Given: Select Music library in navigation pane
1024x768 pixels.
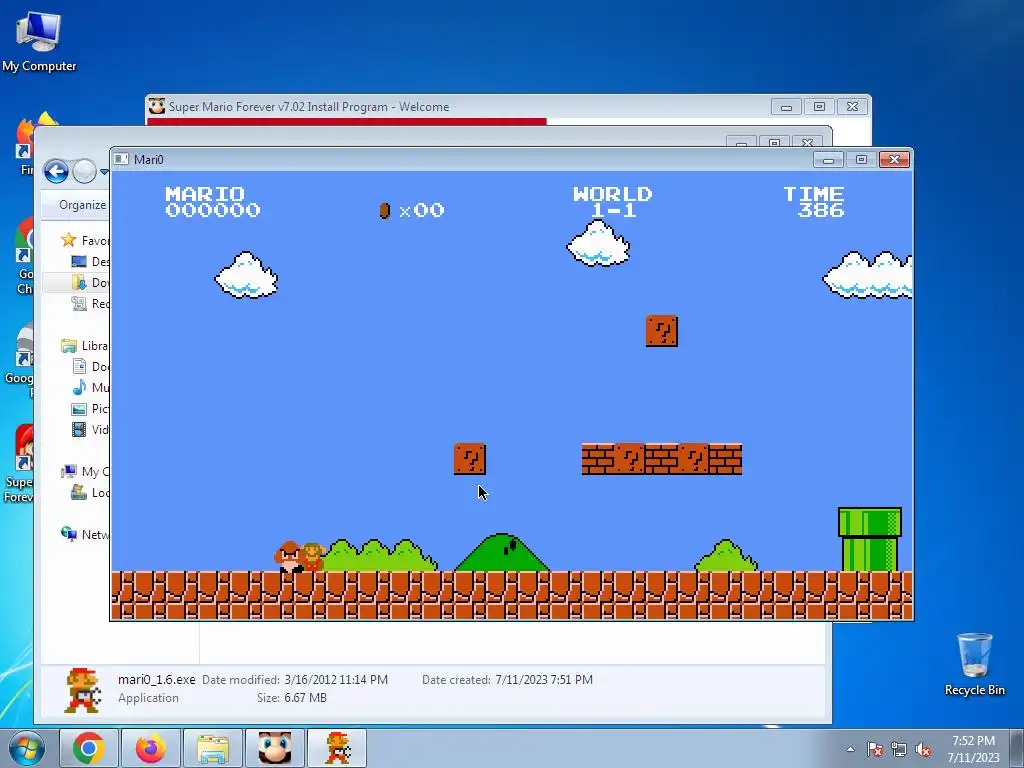Looking at the screenshot, I should (89, 387).
